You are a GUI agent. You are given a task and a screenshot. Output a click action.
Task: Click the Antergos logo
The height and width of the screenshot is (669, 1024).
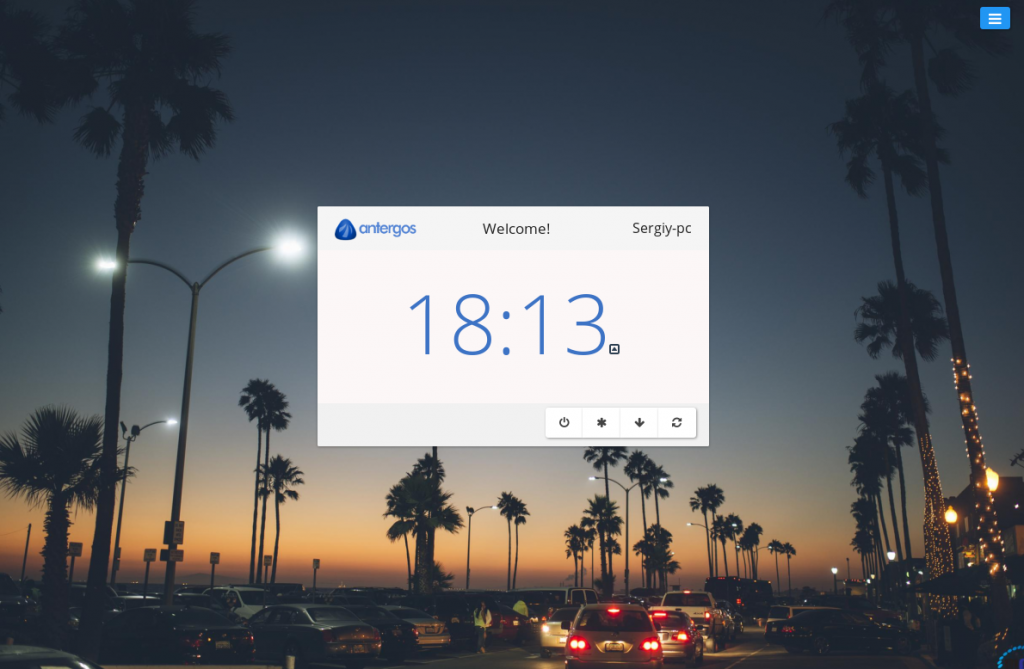coord(376,229)
